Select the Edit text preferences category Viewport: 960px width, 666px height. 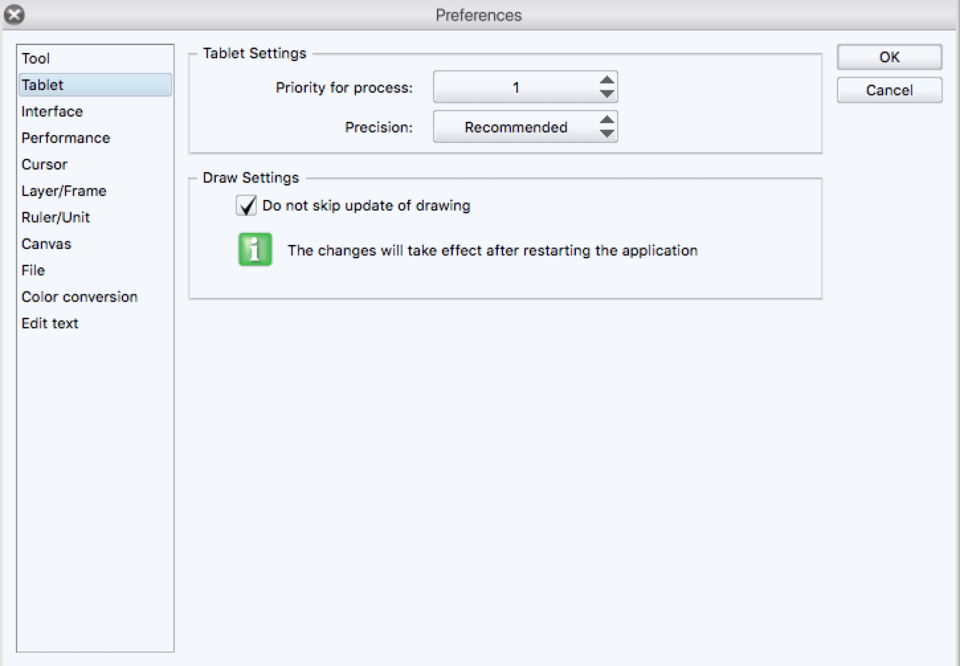[x=50, y=324]
